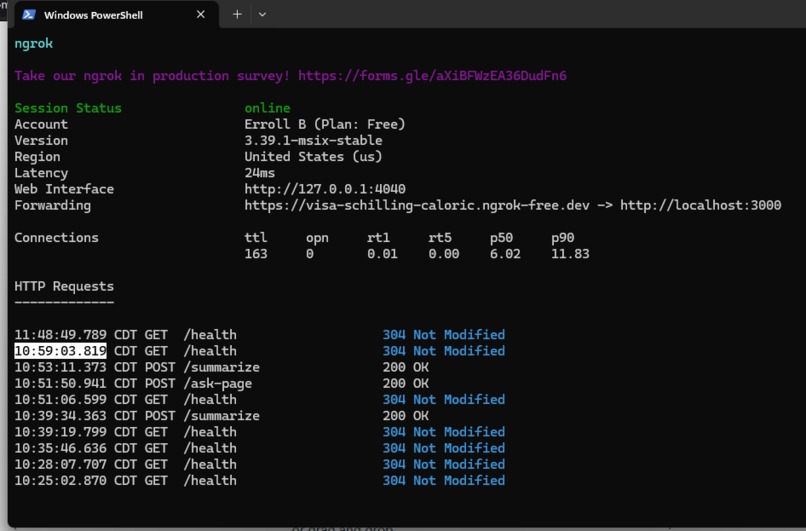Click the p90 value 11.83
Image resolution: width=806 pixels, height=531 pixels.
pyautogui.click(x=570, y=254)
